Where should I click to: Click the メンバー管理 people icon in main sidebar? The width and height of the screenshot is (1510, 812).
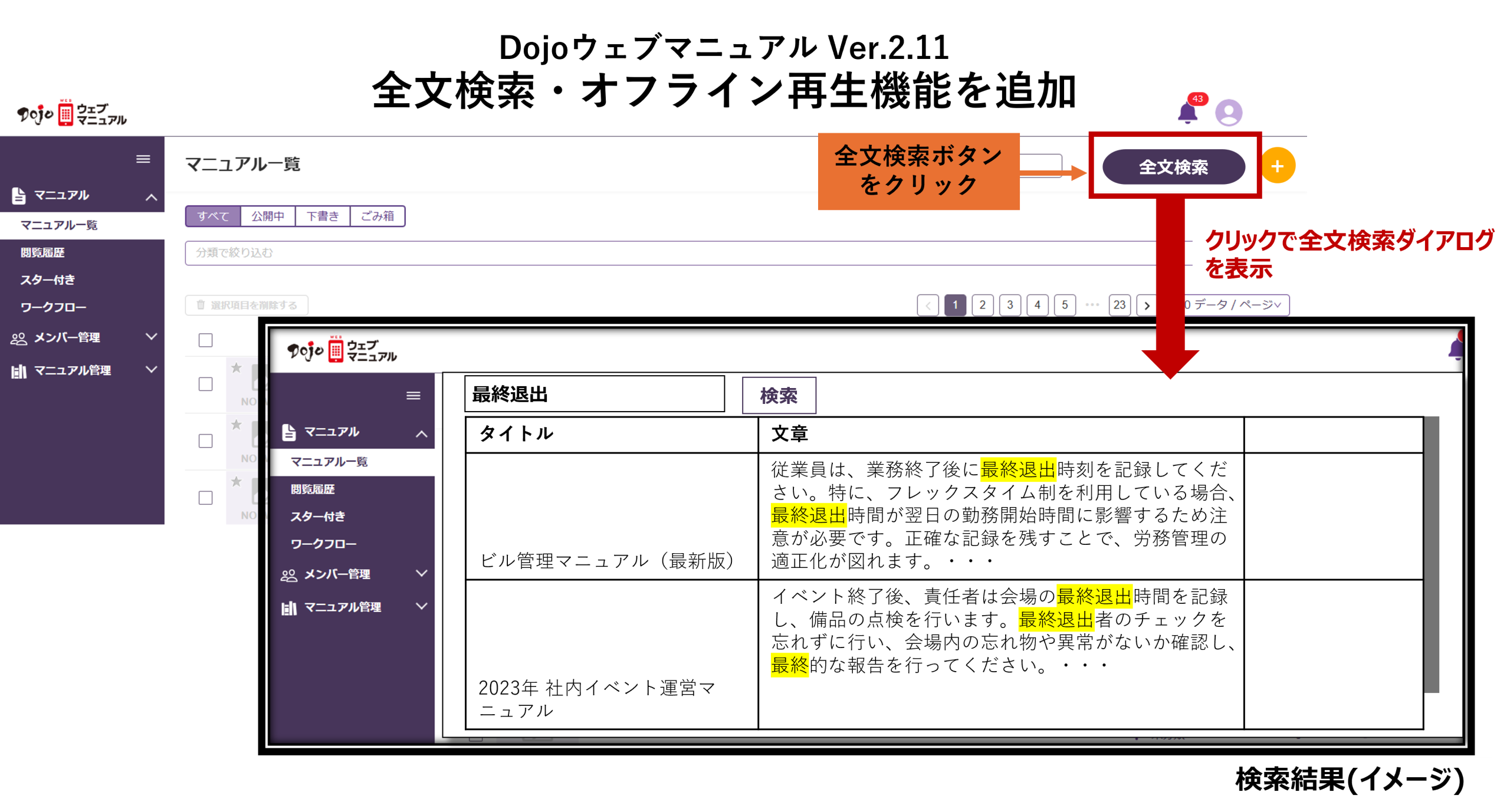pos(19,338)
